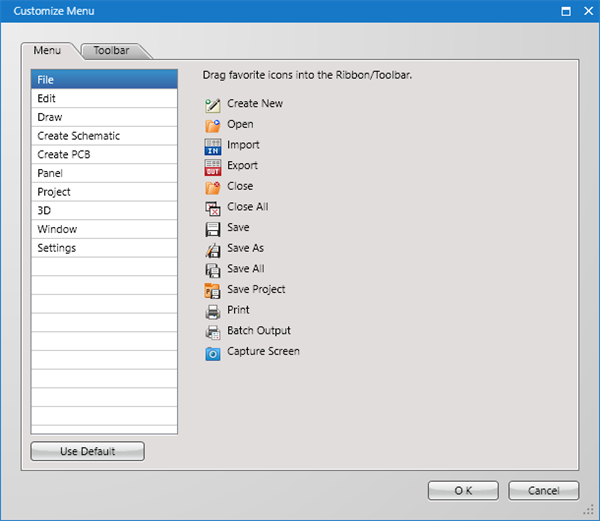The image size is (600, 521).
Task: Click the Save Project icon
Action: [212, 290]
